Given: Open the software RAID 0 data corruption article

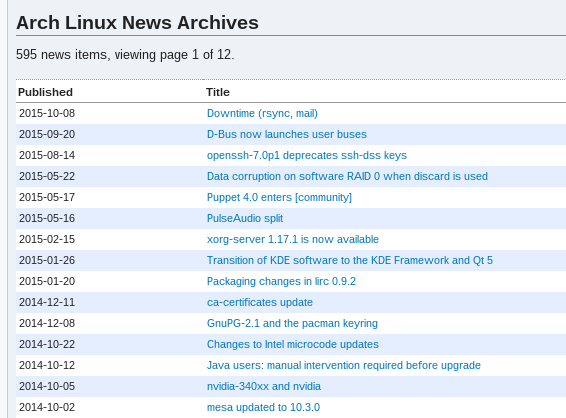Looking at the screenshot, I should (x=347, y=176).
